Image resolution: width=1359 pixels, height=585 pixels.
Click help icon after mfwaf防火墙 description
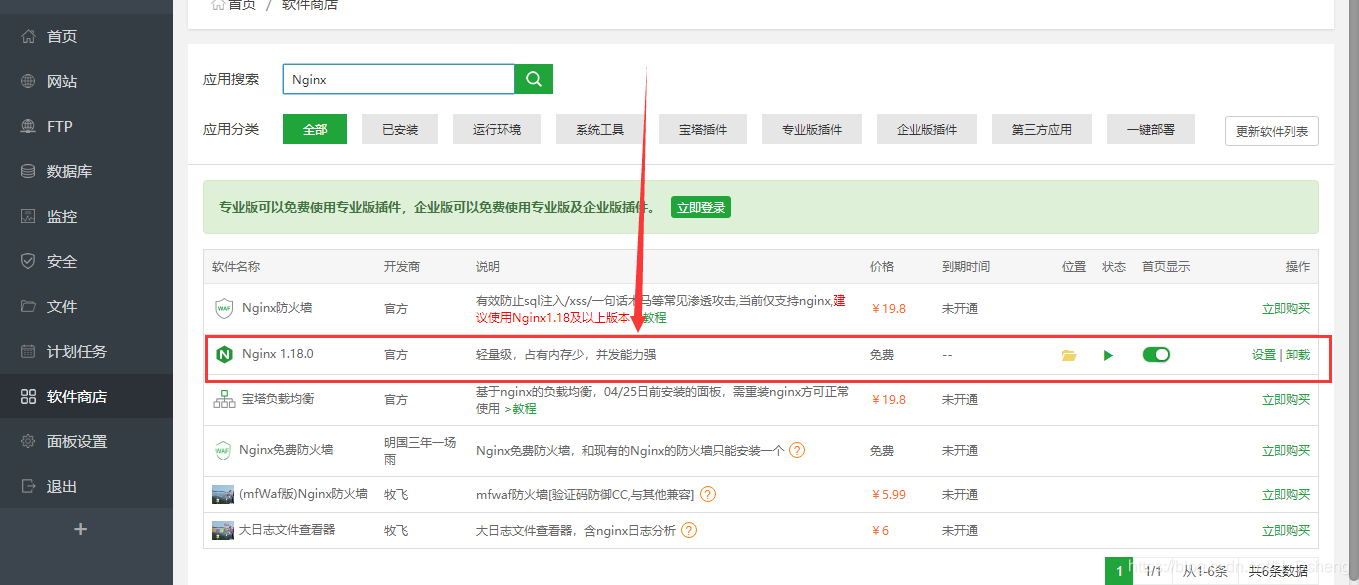click(x=708, y=494)
